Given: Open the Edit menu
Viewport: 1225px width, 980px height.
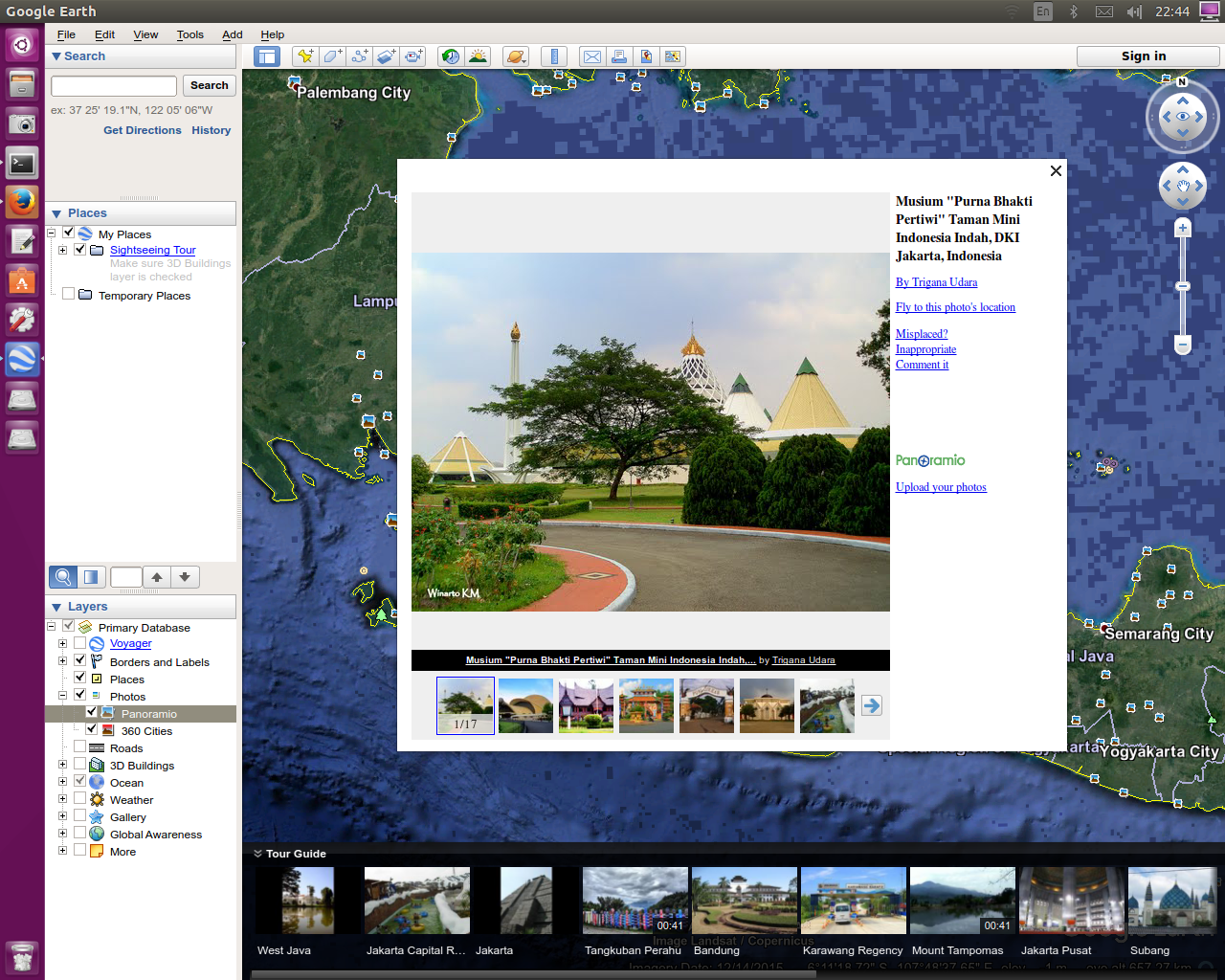Looking at the screenshot, I should pyautogui.click(x=104, y=34).
